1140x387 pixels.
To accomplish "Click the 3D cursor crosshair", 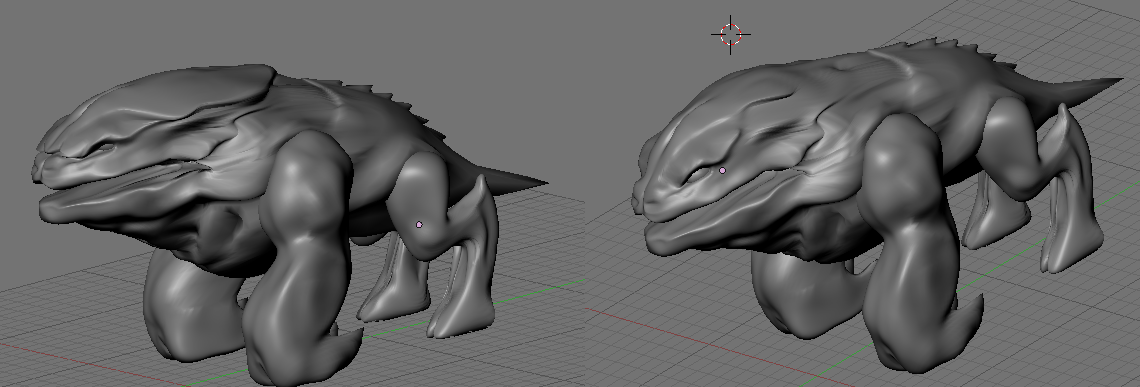I will [731, 33].
